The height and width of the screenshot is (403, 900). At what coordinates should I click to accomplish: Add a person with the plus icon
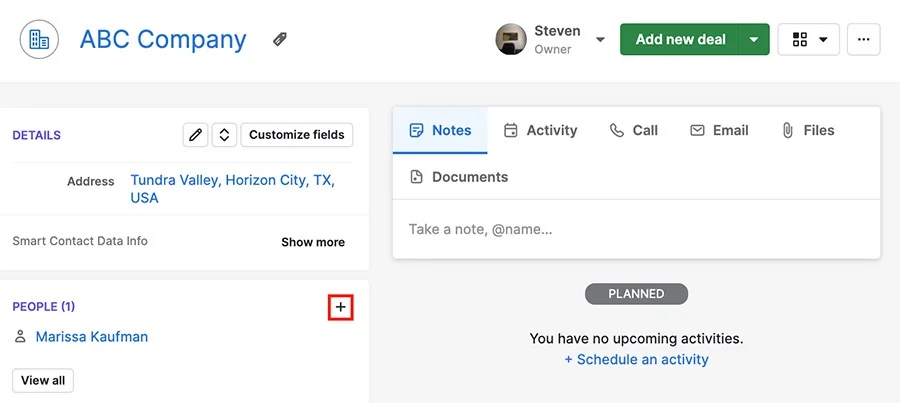pyautogui.click(x=341, y=308)
